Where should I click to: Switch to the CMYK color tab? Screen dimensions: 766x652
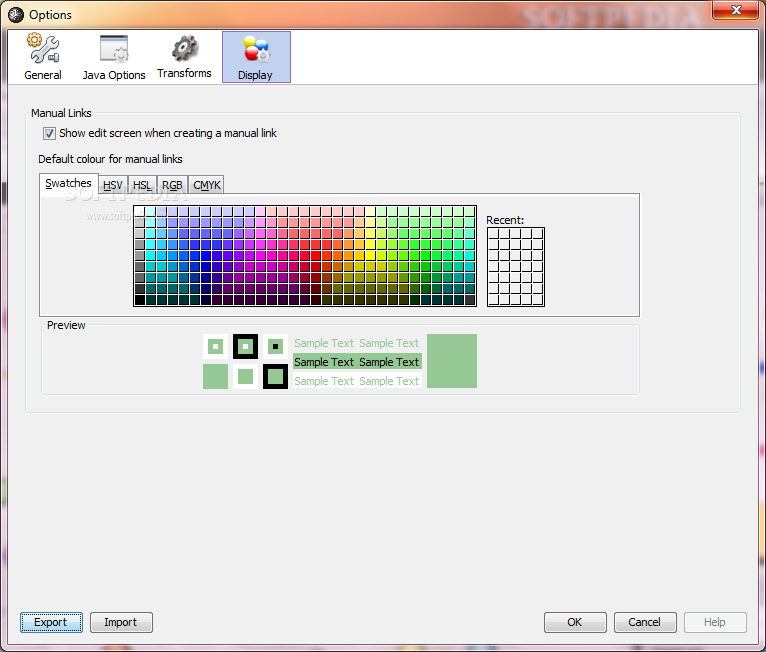pos(207,185)
